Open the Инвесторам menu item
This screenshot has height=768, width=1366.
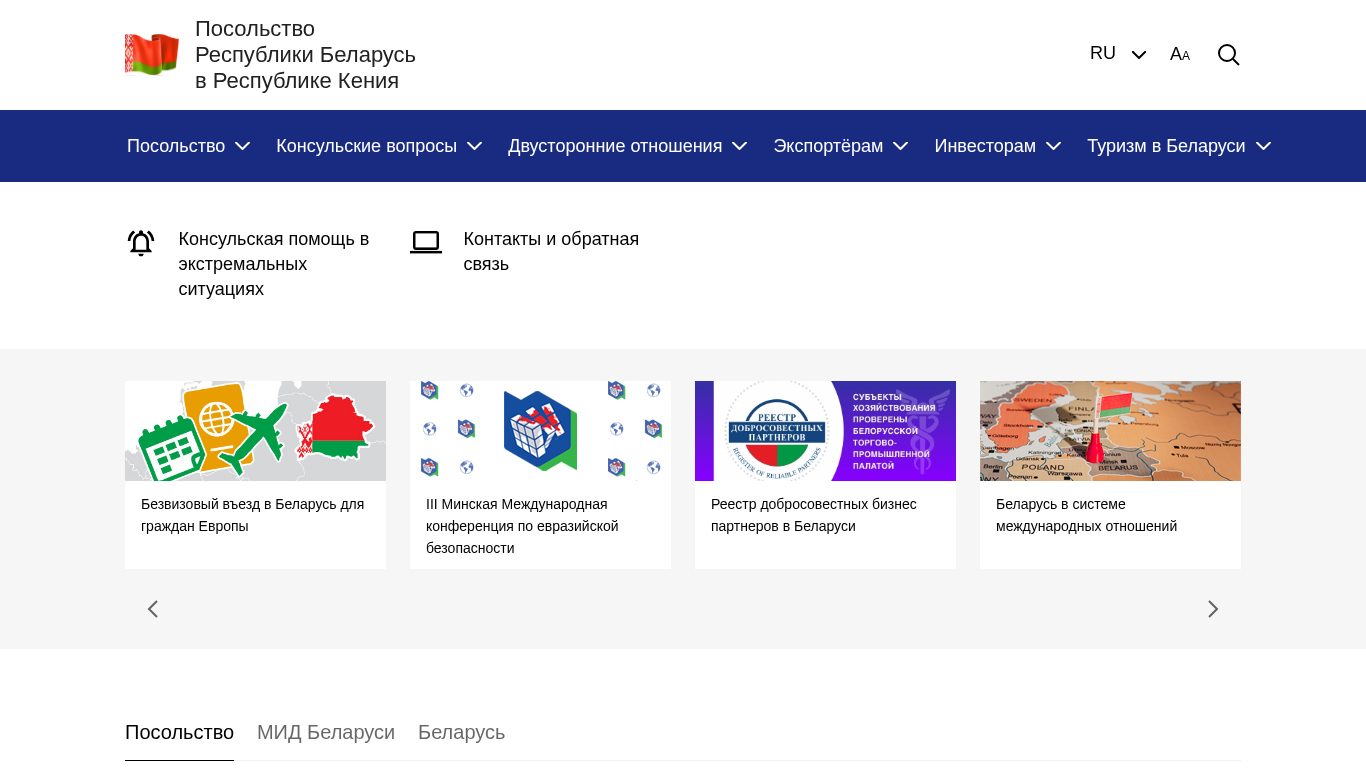point(997,146)
